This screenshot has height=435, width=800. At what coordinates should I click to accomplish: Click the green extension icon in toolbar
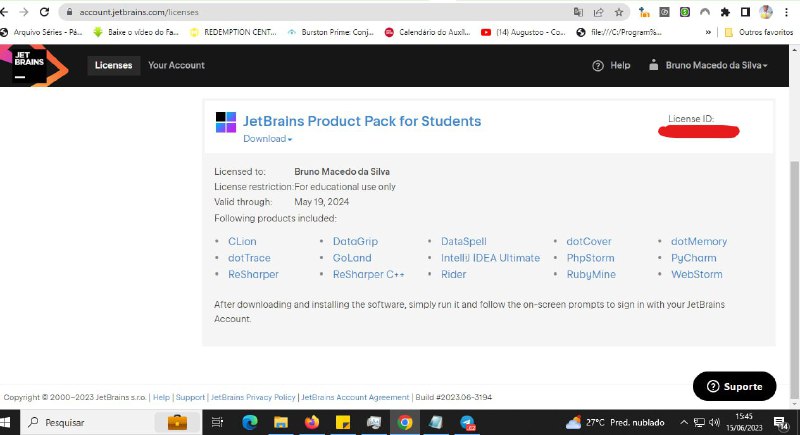click(685, 12)
